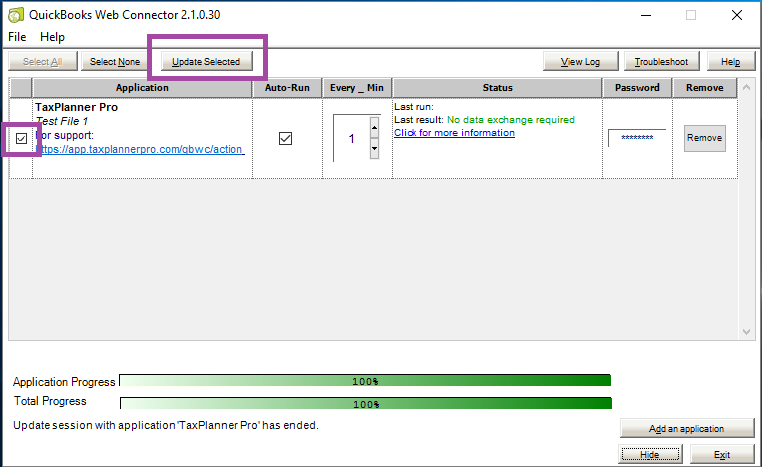This screenshot has height=467, width=762.
Task: Click the Test File 1 text
Action: [x=62, y=121]
